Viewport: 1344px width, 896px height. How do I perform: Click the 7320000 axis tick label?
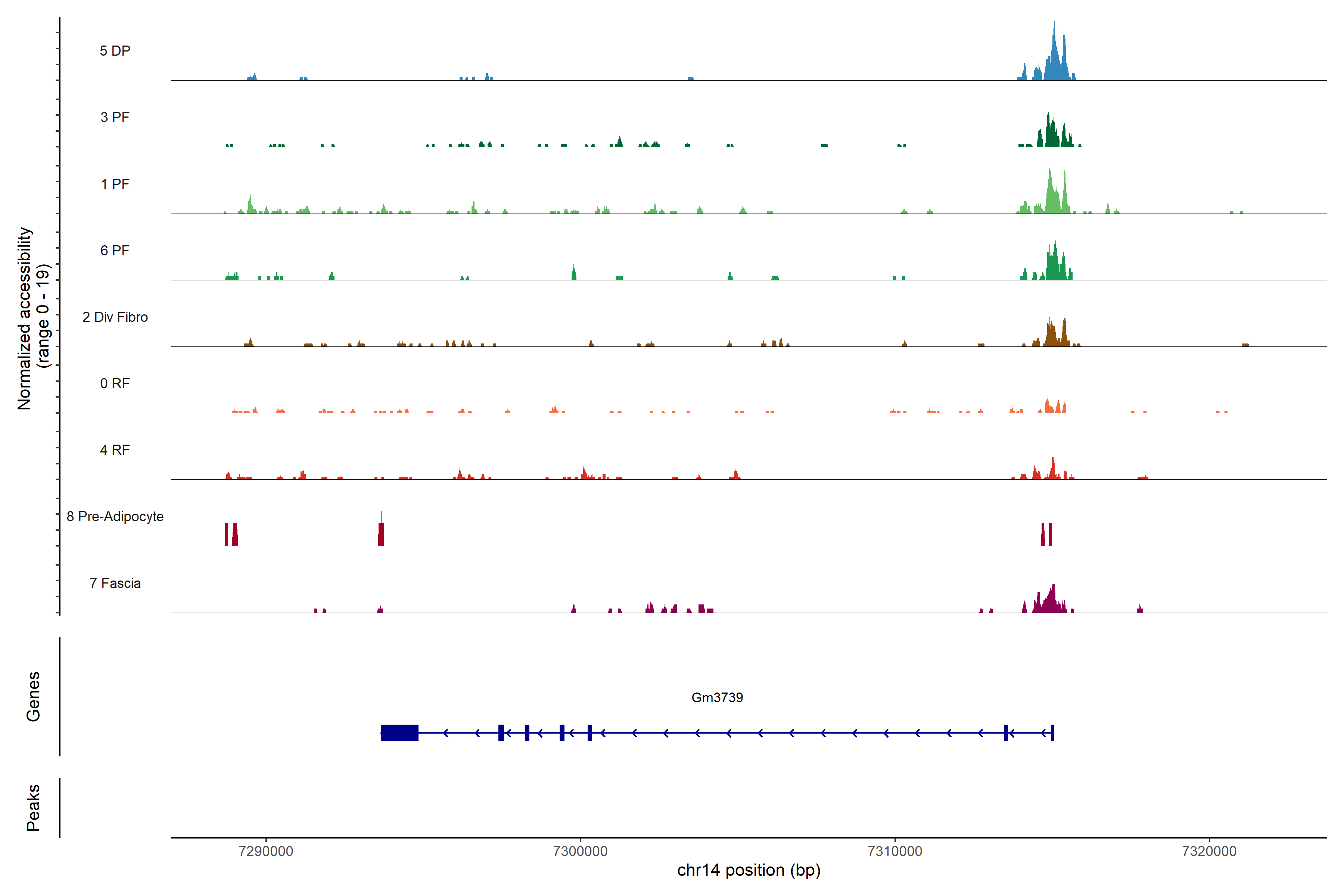[x=1208, y=851]
